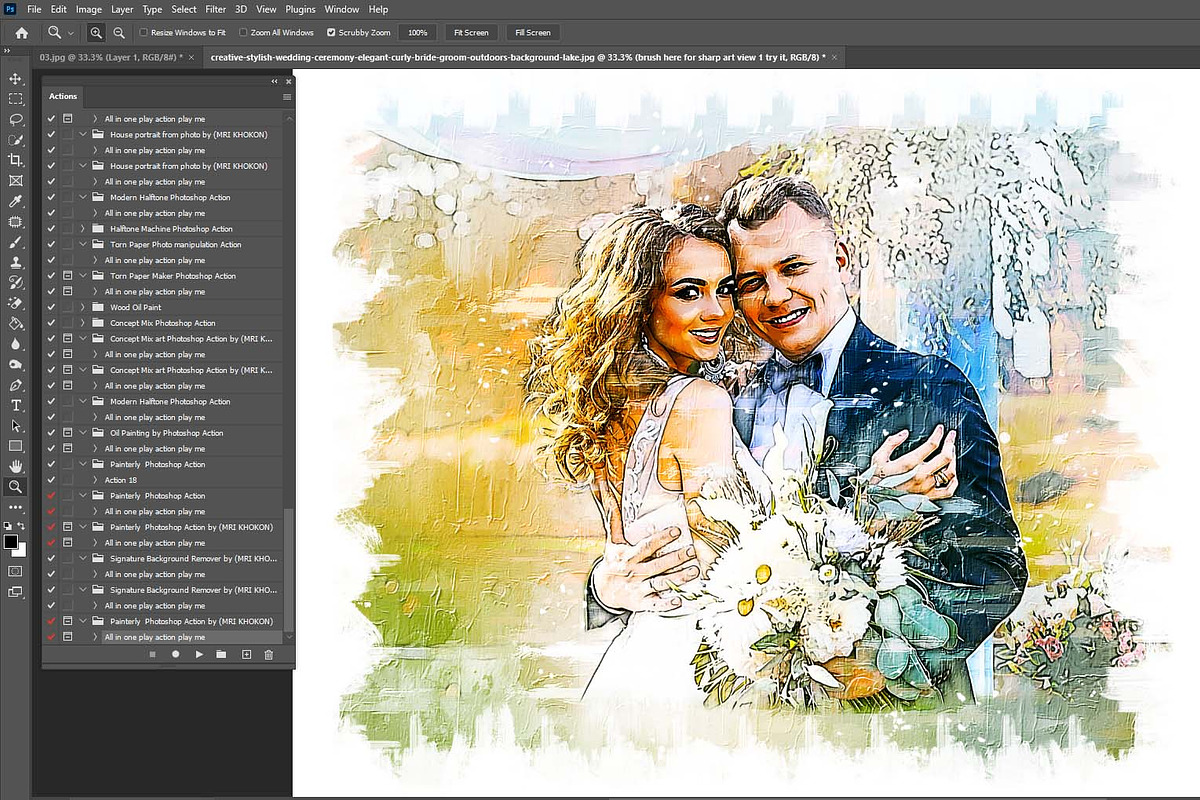Begin recording in Actions panel
Image resolution: width=1200 pixels, height=800 pixels.
[175, 654]
